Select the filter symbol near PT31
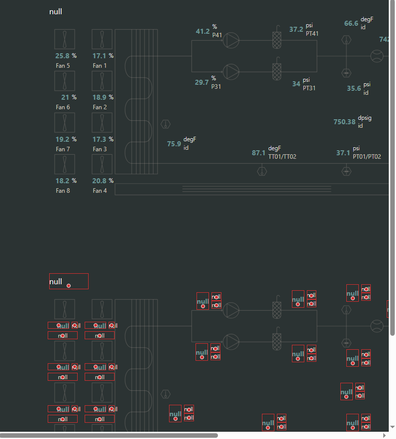Image resolution: width=396 pixels, height=439 pixels. [277, 69]
